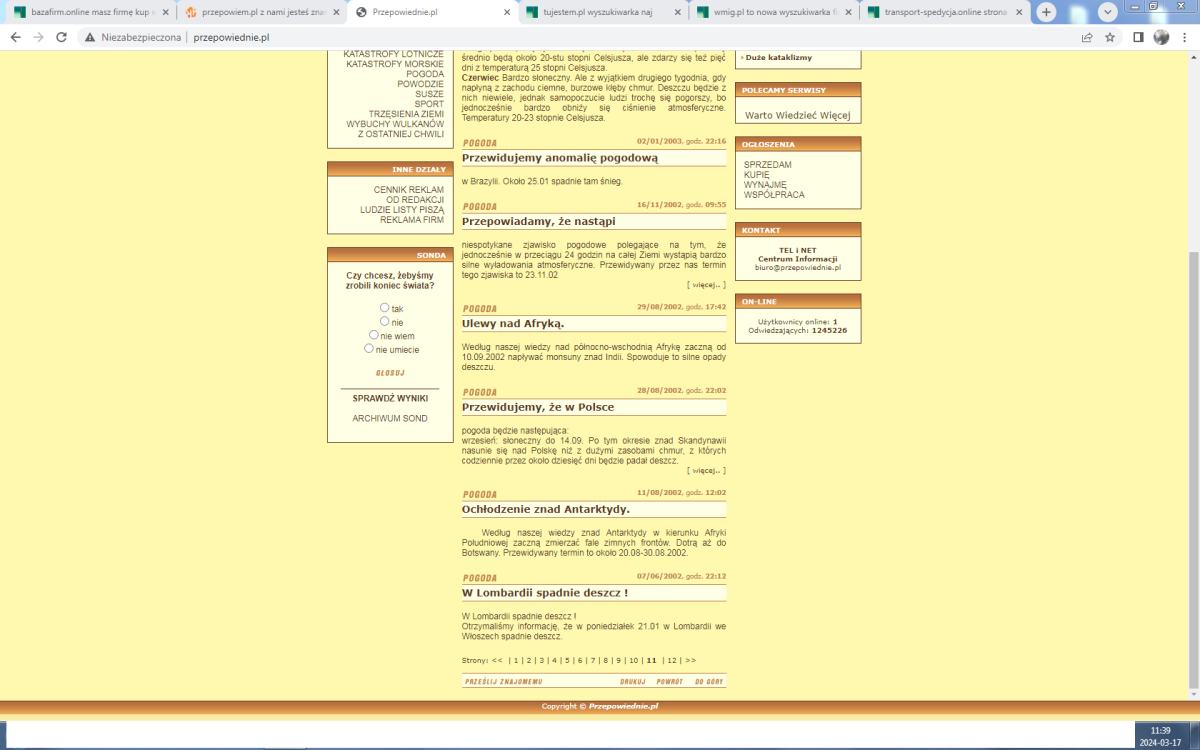This screenshot has width=1200, height=750.
Task: Click the browser back arrow
Action: [x=15, y=37]
